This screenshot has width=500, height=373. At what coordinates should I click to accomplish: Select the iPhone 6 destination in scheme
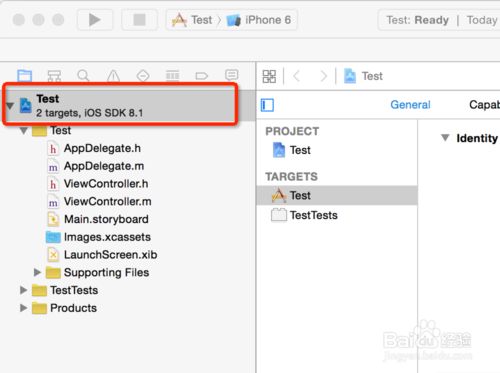(259, 20)
